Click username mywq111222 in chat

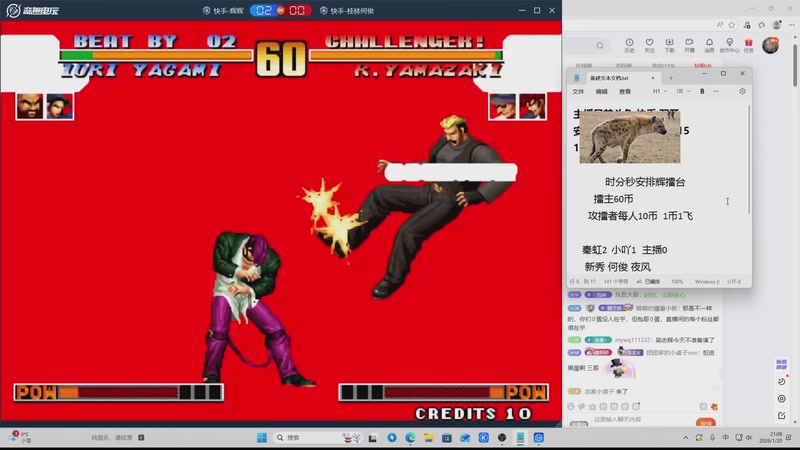click(633, 340)
